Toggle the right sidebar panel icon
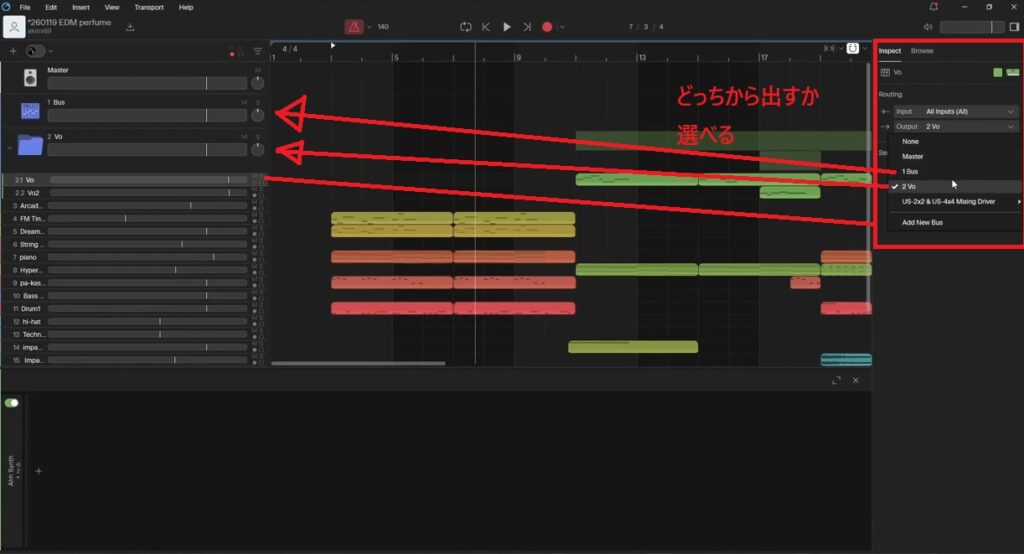This screenshot has width=1024, height=554. pyautogui.click(x=1014, y=27)
